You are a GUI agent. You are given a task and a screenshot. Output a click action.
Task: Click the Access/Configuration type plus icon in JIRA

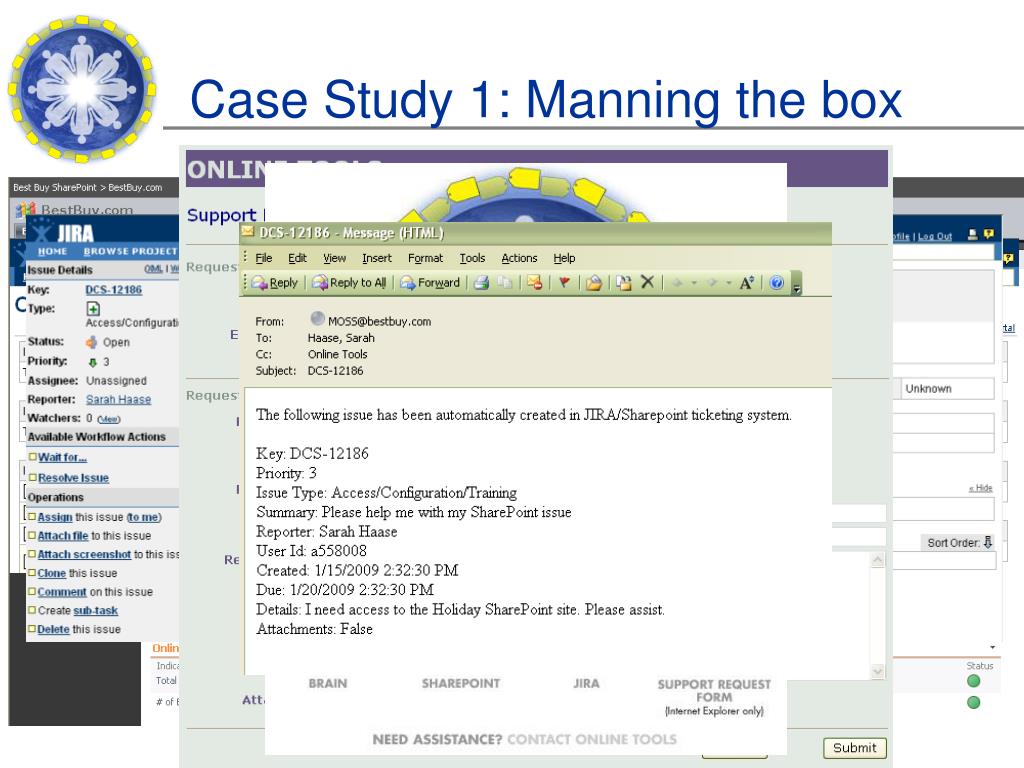[x=93, y=309]
